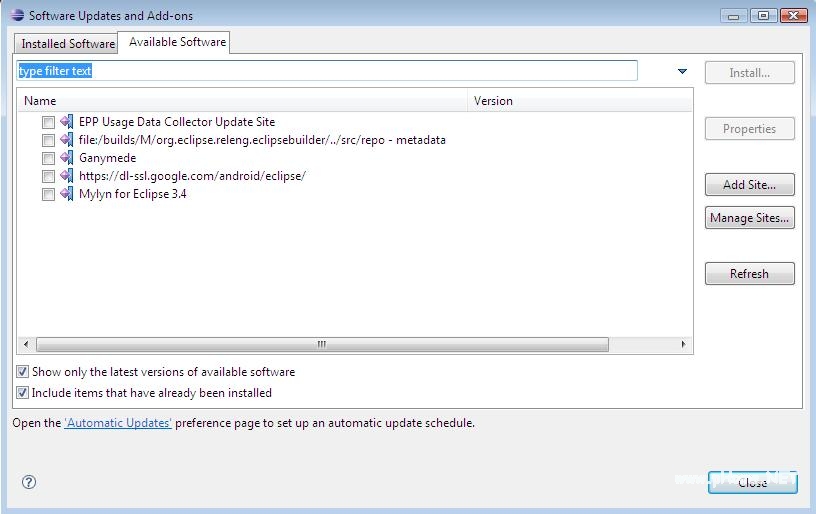Image resolution: width=816 pixels, height=514 pixels.
Task: Click the site icon next to file:/builds/M entry
Action: click(67, 139)
